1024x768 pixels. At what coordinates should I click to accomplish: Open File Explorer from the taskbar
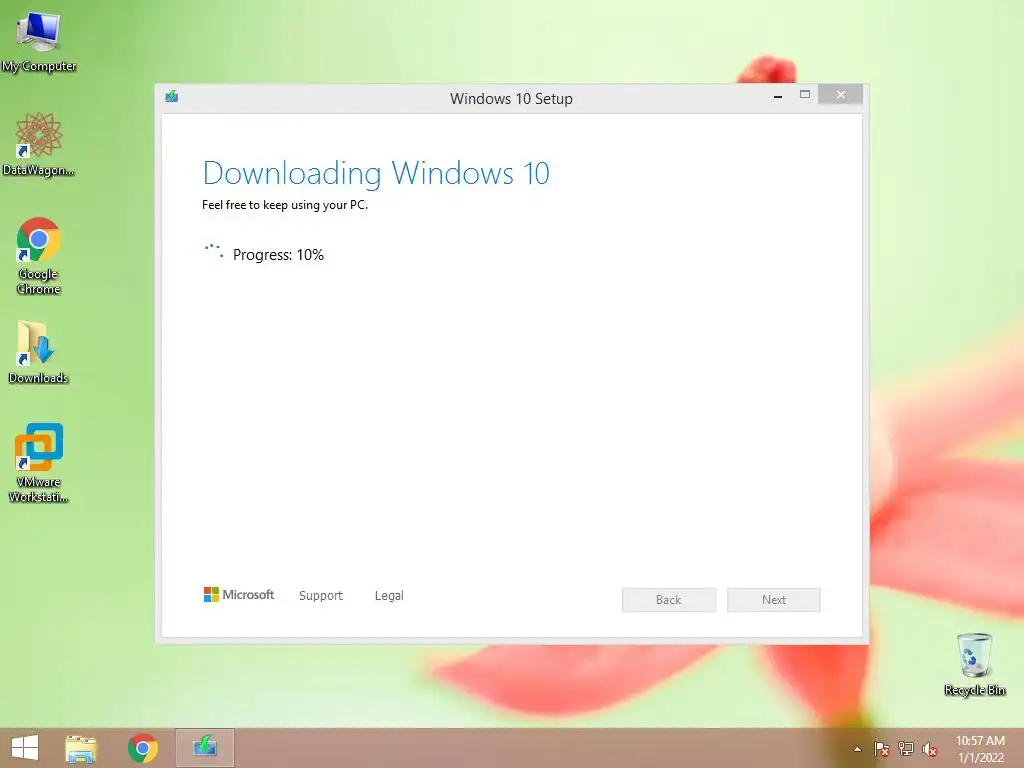81,748
